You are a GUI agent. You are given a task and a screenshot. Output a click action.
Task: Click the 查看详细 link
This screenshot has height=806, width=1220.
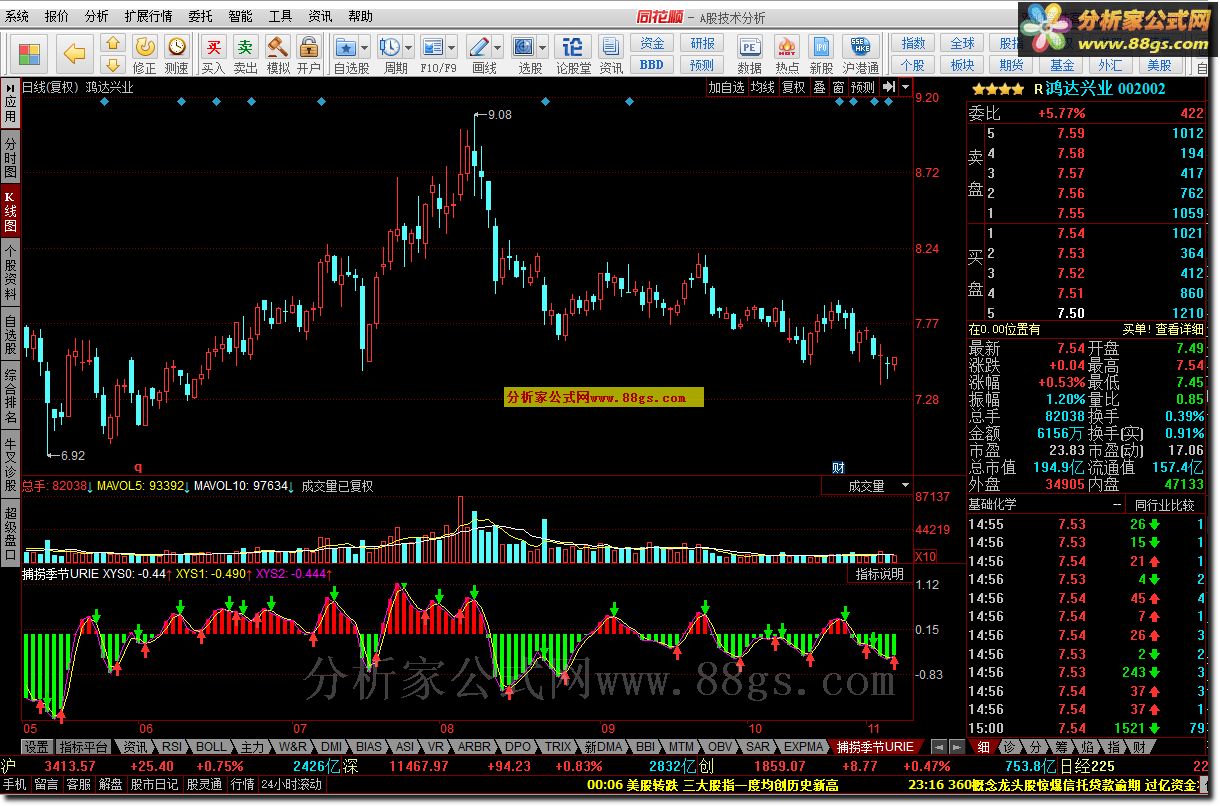[1180, 329]
